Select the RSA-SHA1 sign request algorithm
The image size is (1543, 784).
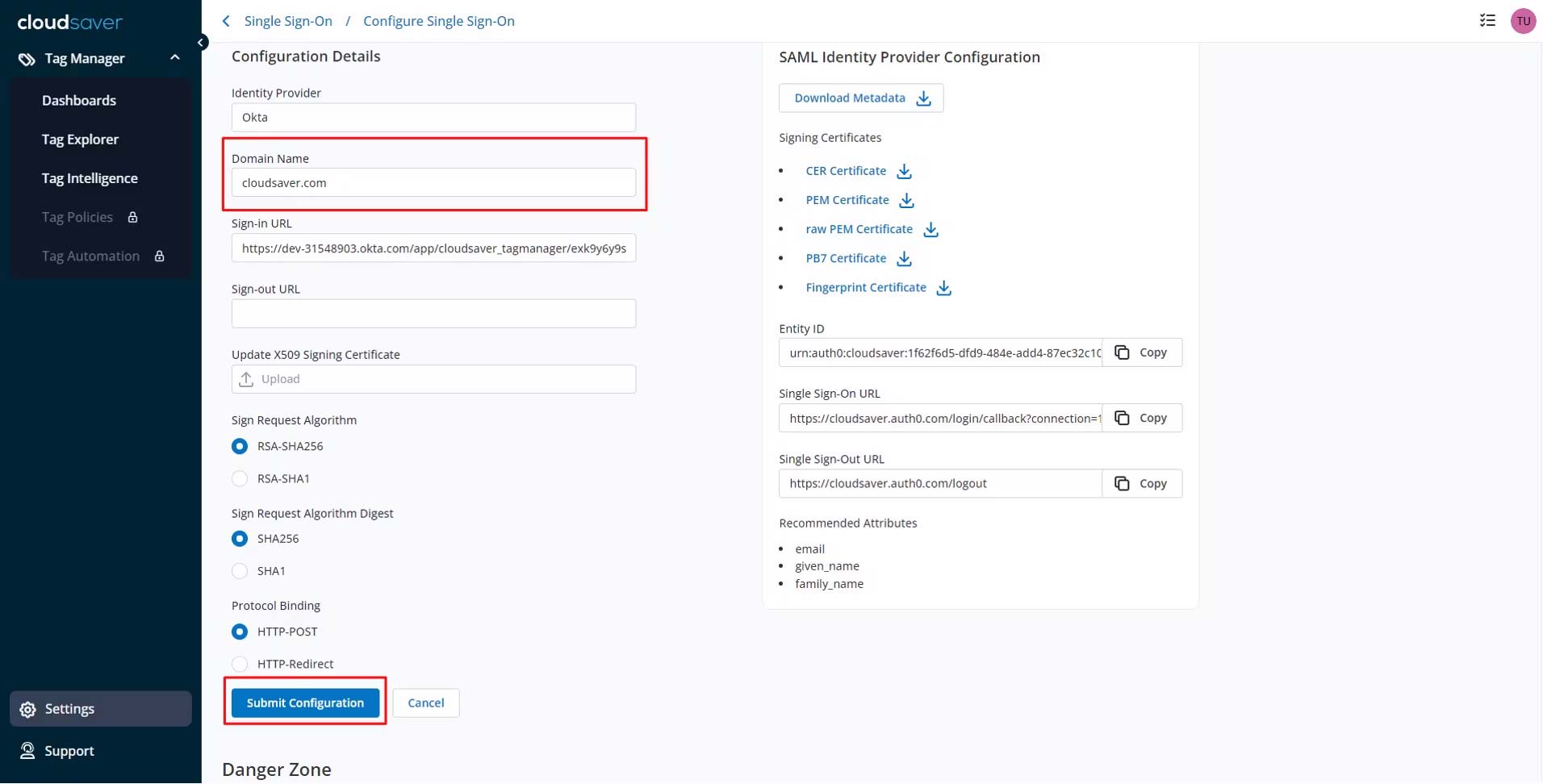pos(240,478)
